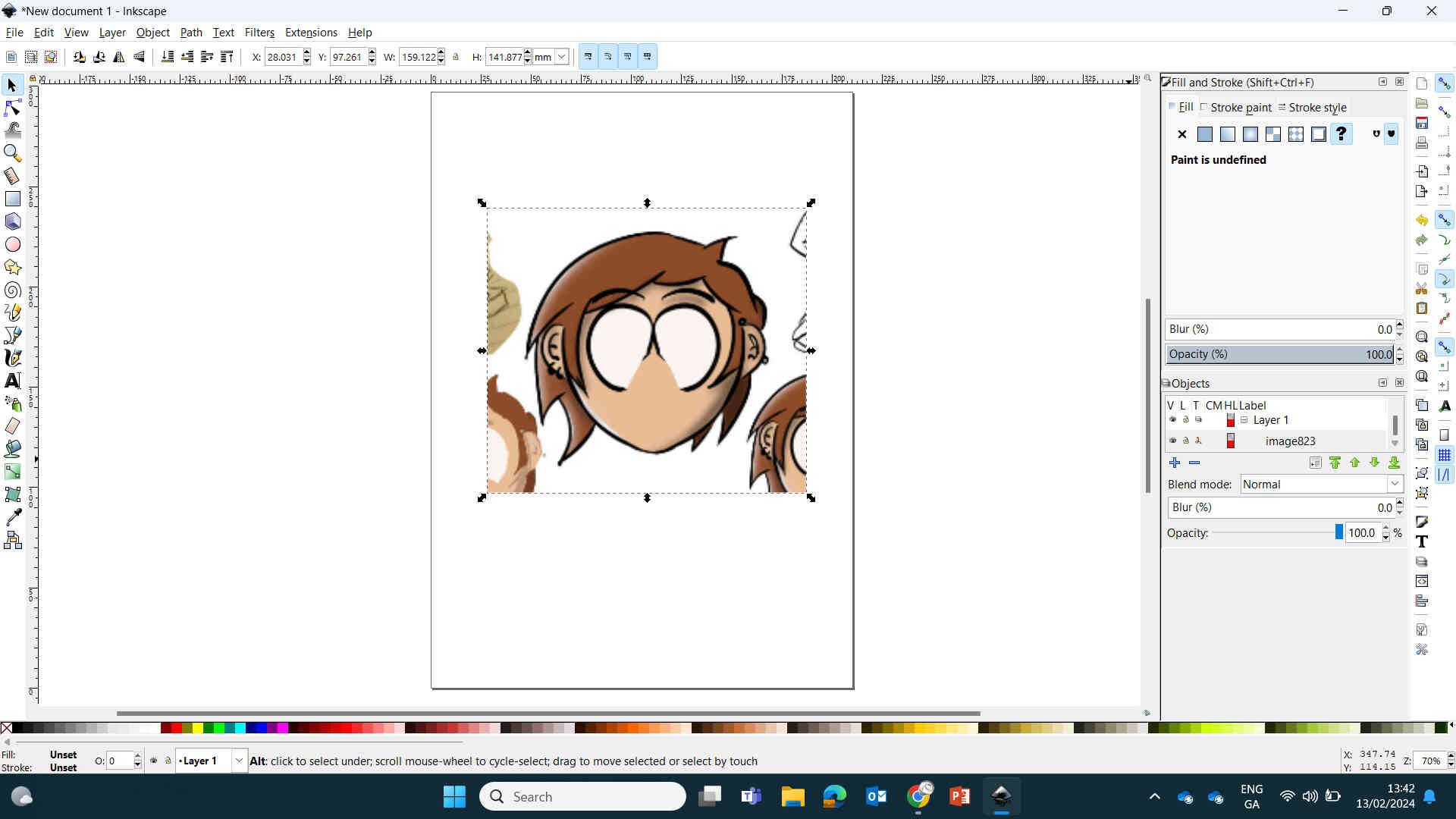Screen dimensions: 1456x819
Task: Select the Ellipse tool
Action: pyautogui.click(x=12, y=244)
